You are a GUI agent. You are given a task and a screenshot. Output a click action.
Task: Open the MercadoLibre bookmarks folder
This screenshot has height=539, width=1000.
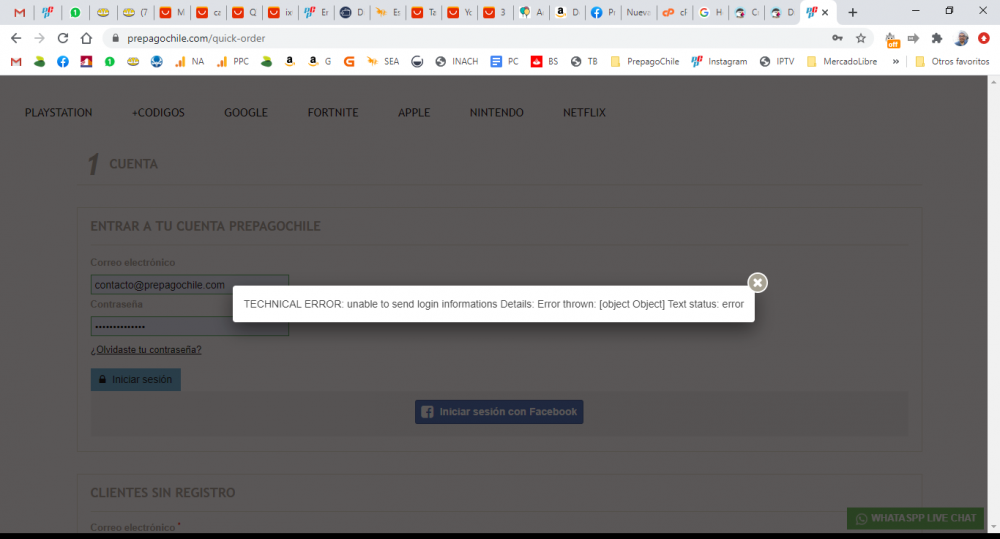point(842,62)
